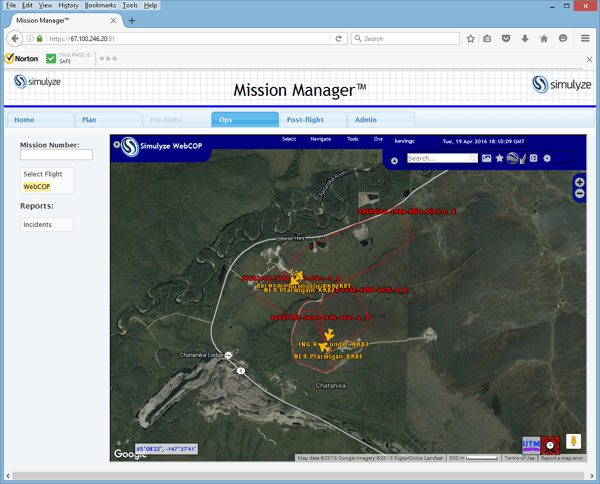Click the browser URL address bar
The image size is (600, 484).
point(189,39)
